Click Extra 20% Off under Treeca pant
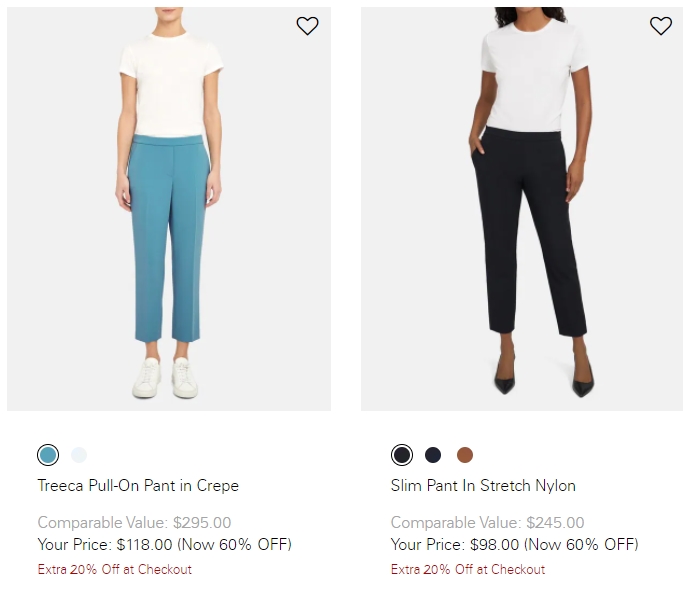The image size is (683, 589). 115,569
